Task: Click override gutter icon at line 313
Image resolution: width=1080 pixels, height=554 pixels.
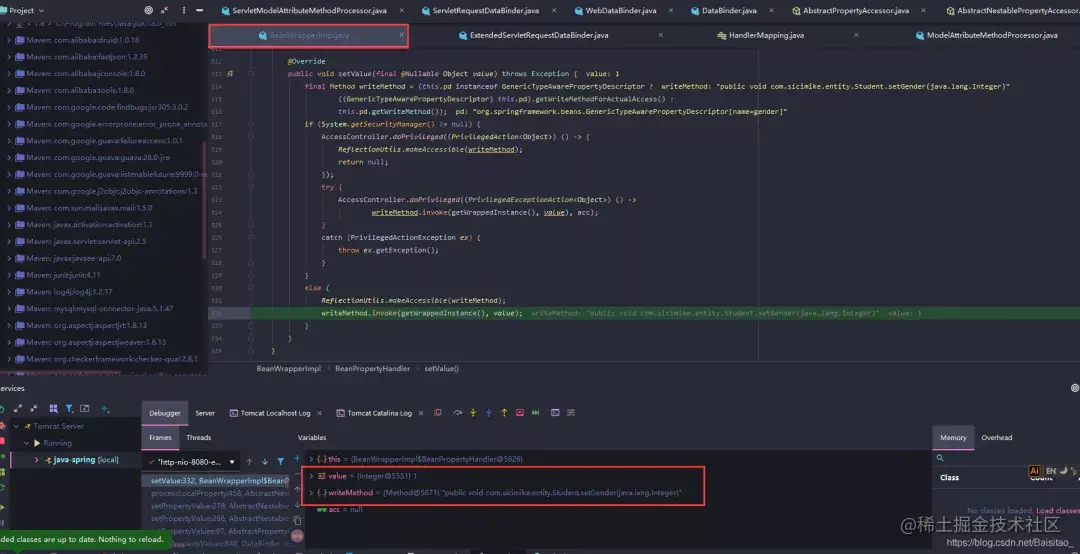Action: [x=231, y=74]
